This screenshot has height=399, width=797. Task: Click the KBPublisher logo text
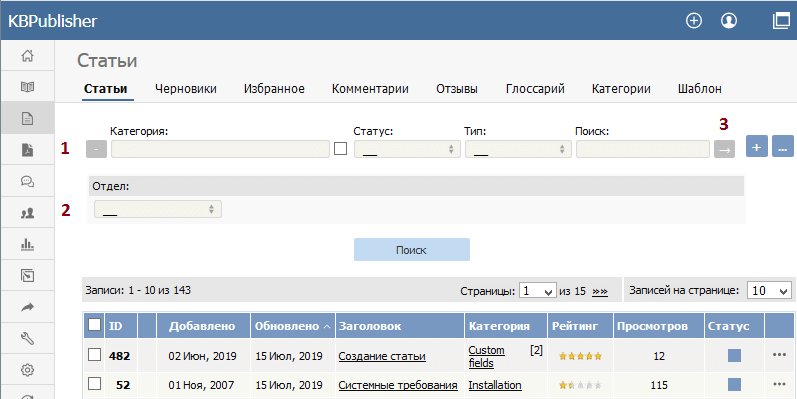52,21
